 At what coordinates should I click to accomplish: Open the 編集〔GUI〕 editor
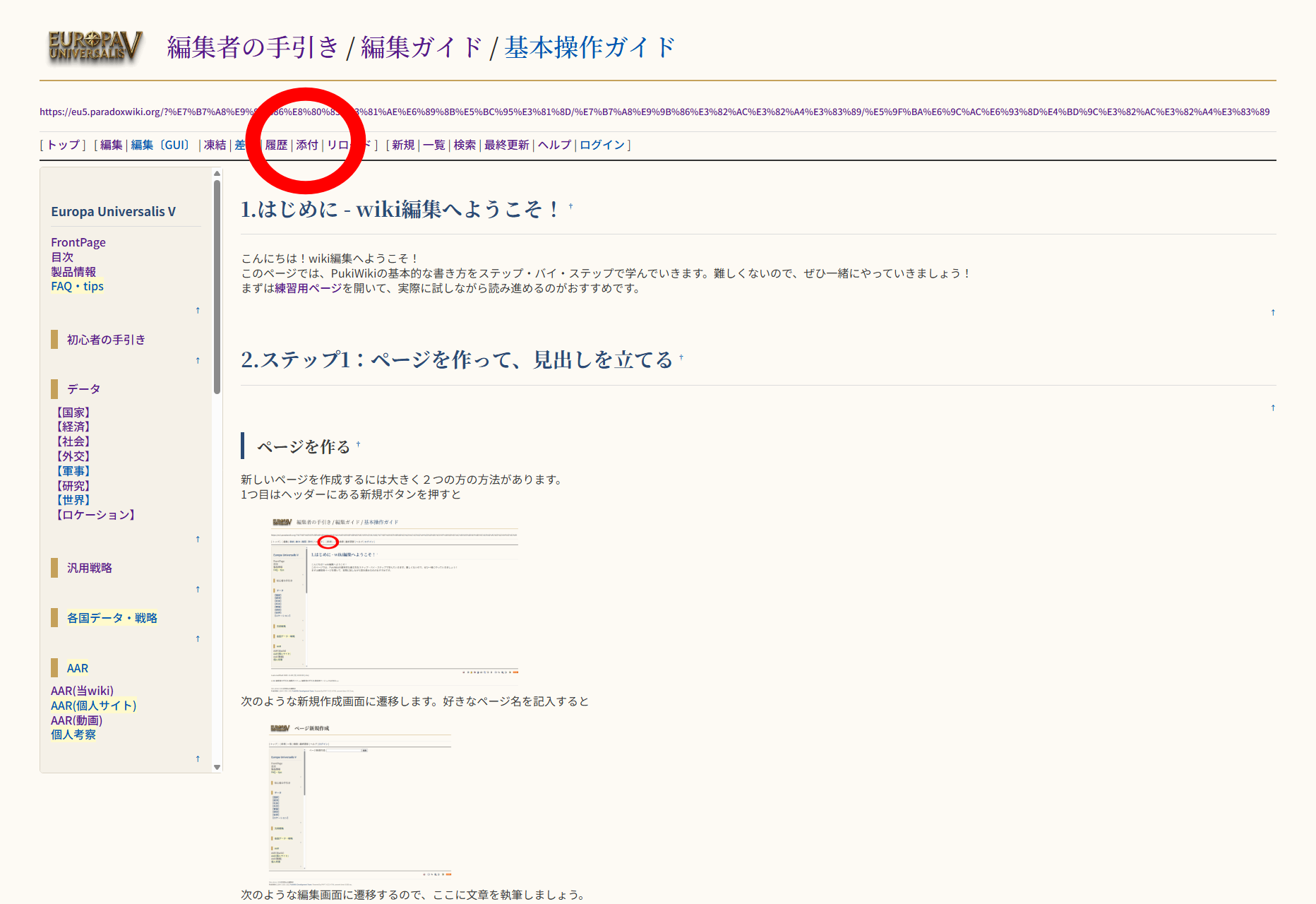[159, 145]
